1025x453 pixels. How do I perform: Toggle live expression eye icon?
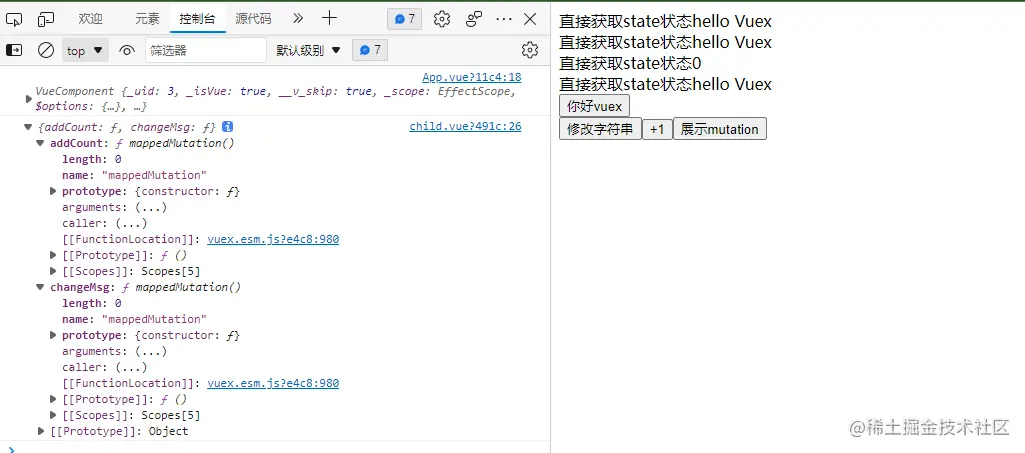click(127, 50)
